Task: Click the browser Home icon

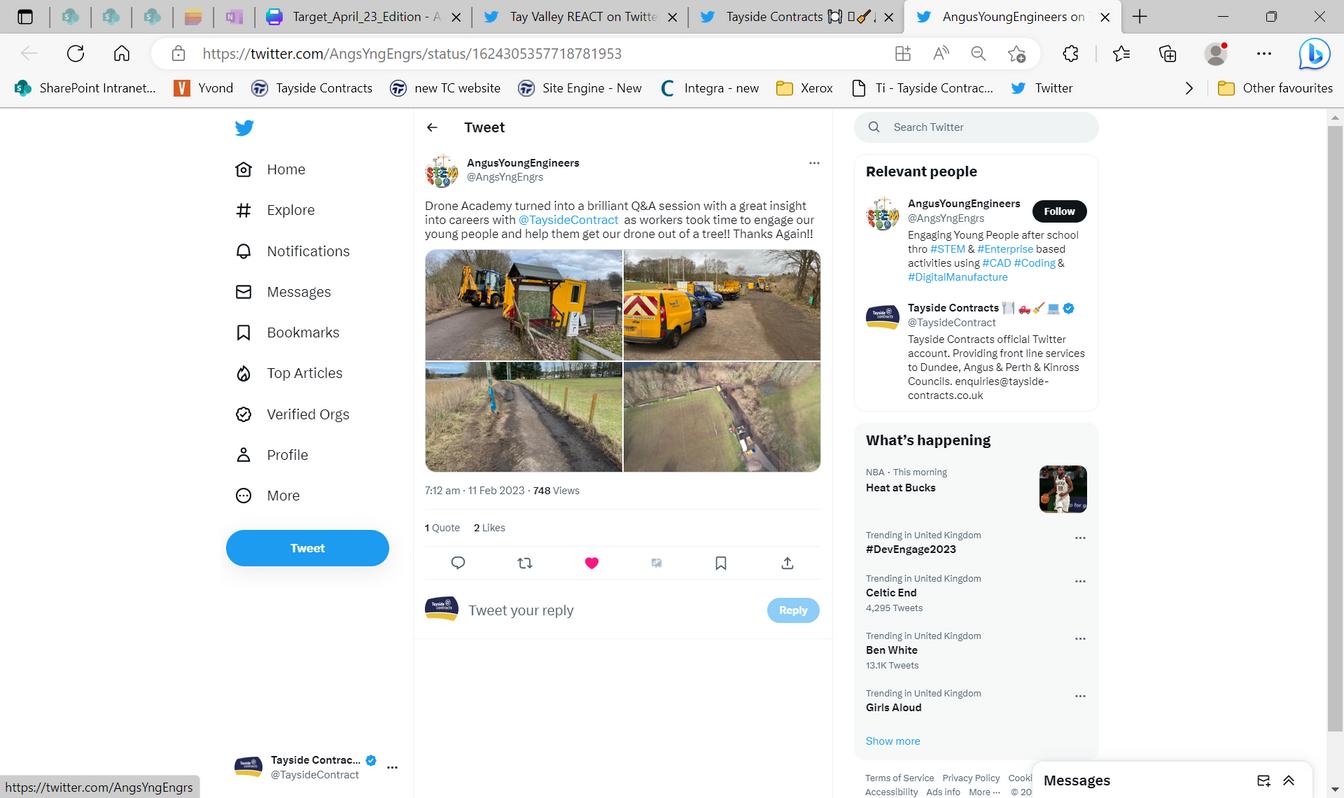Action: [x=122, y=54]
